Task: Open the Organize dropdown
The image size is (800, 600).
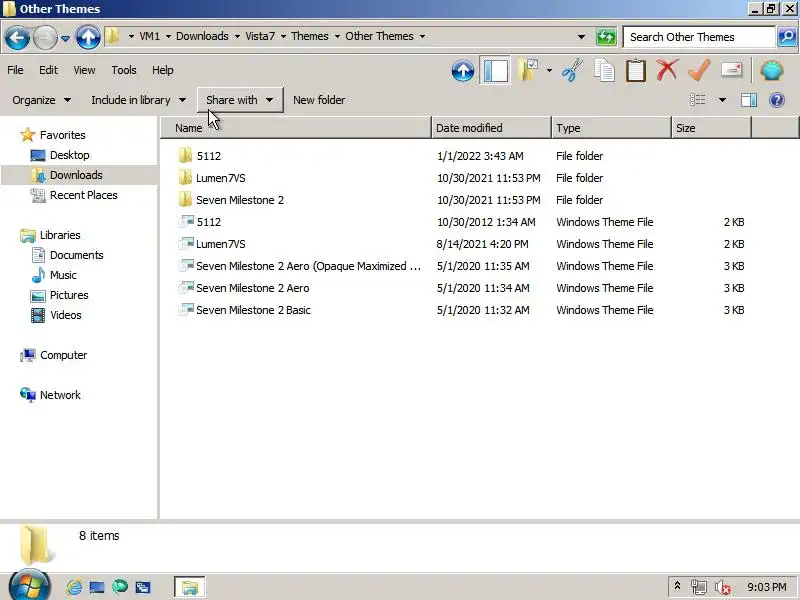Action: click(x=41, y=100)
